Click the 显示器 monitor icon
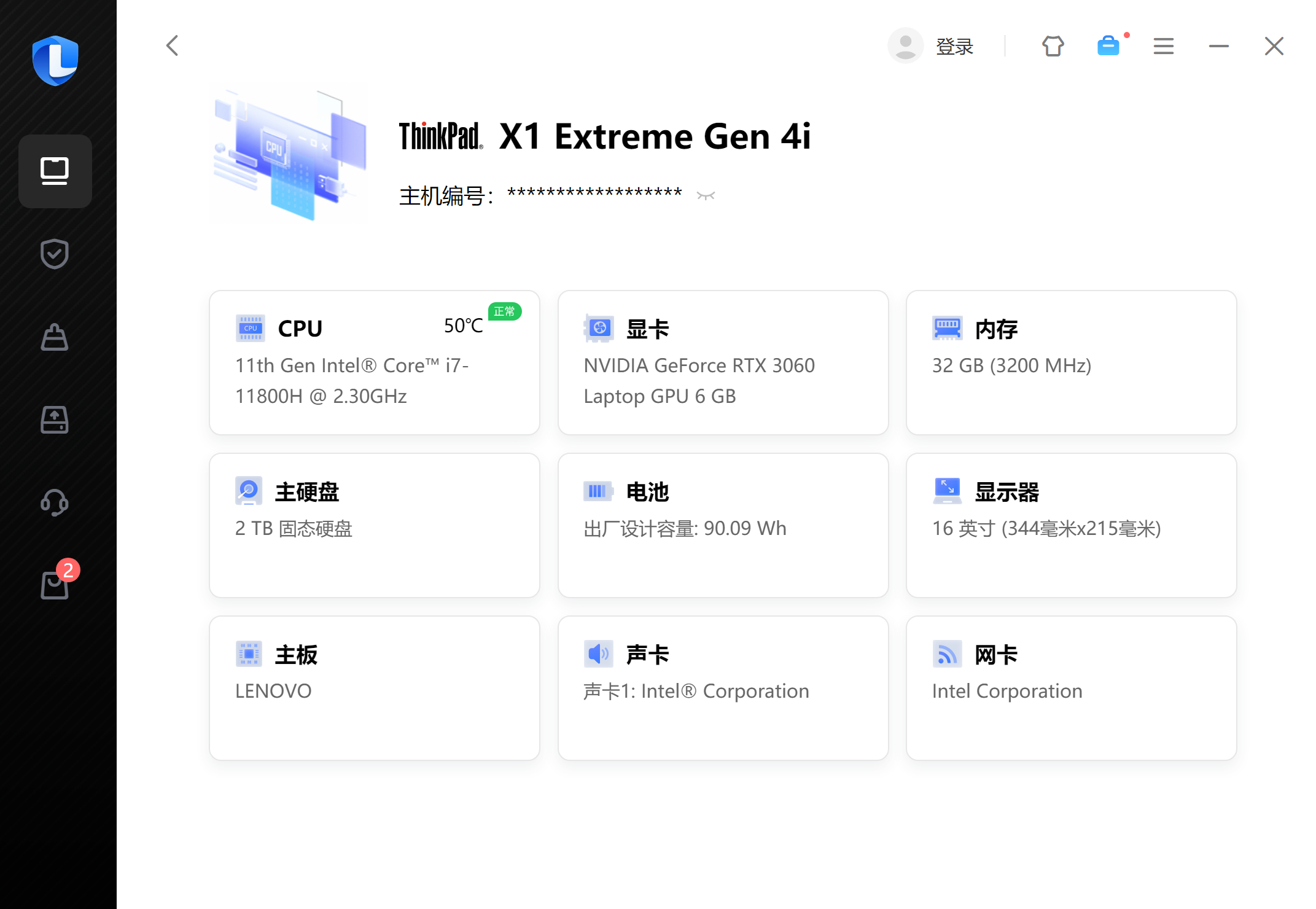The width and height of the screenshot is (1316, 909). (947, 491)
